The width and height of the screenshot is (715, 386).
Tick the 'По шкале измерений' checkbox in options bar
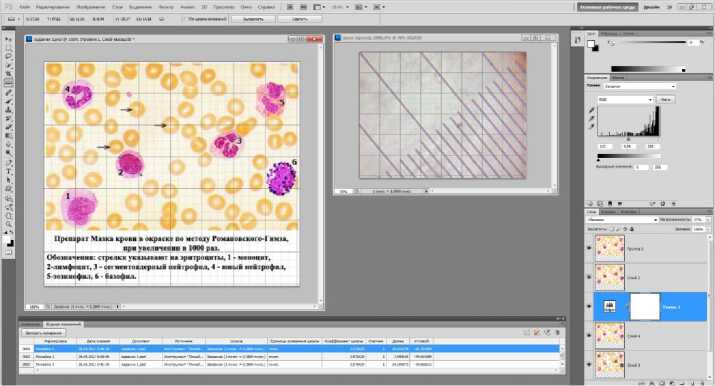coord(184,19)
